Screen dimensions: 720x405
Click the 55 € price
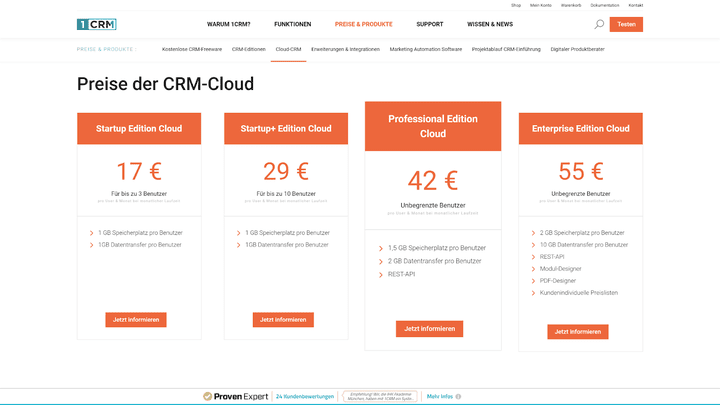pos(581,172)
